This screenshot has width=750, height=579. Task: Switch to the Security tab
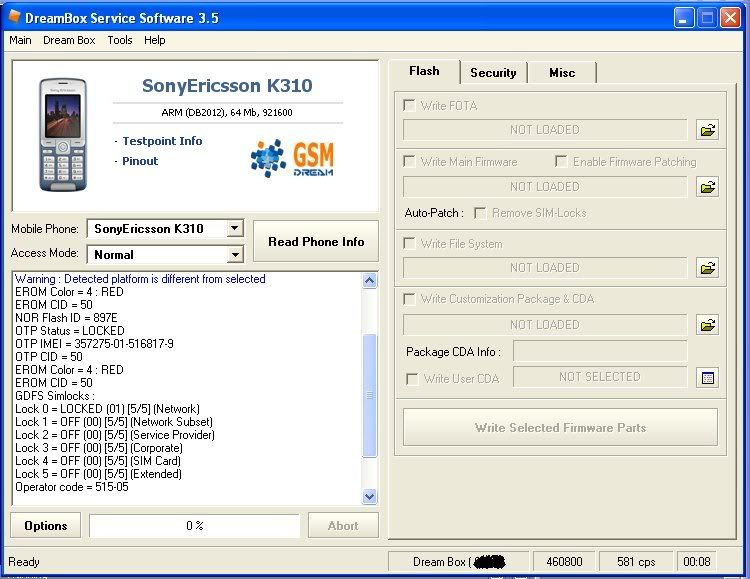pyautogui.click(x=493, y=73)
